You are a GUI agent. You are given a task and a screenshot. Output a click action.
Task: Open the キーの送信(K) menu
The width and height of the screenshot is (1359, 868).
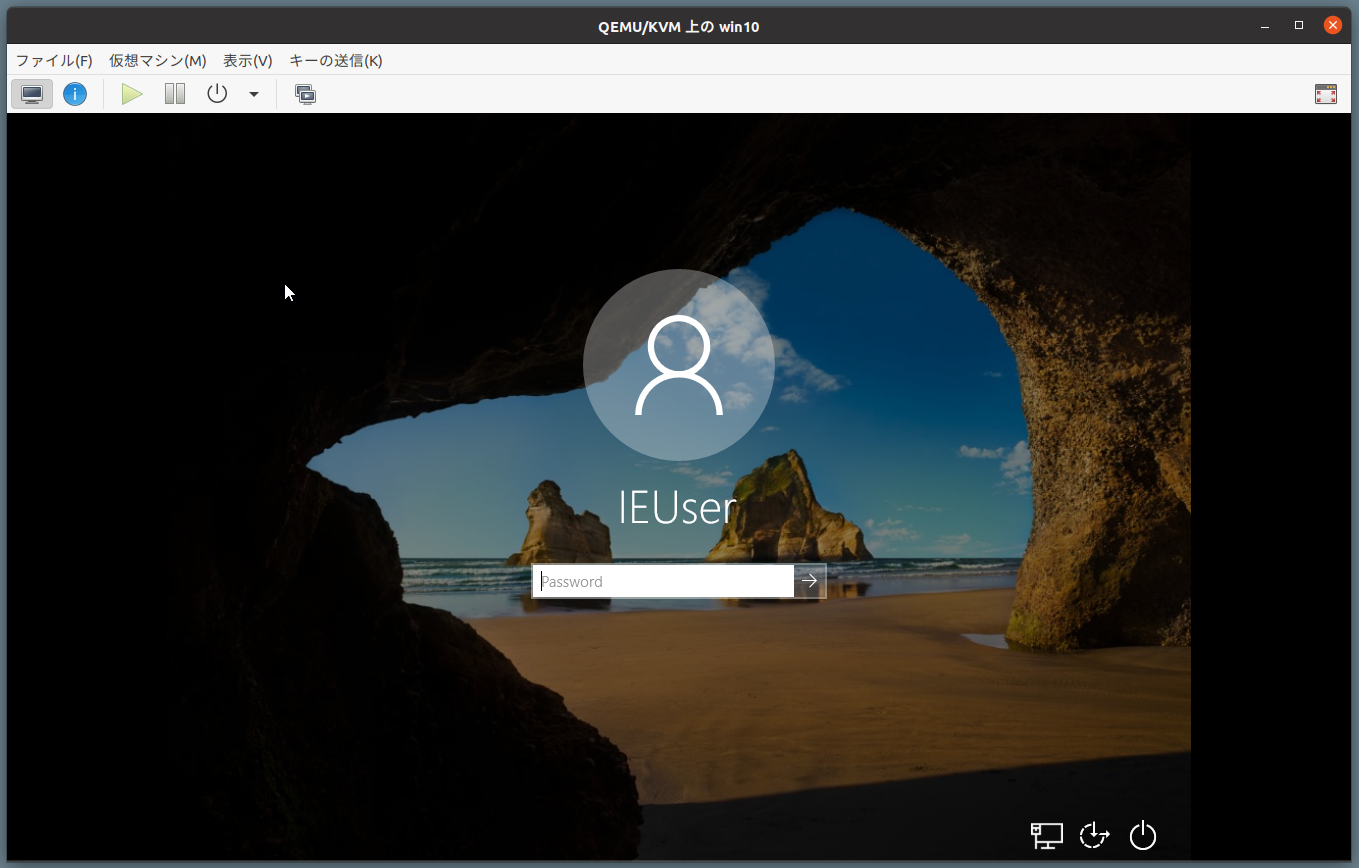(336, 61)
